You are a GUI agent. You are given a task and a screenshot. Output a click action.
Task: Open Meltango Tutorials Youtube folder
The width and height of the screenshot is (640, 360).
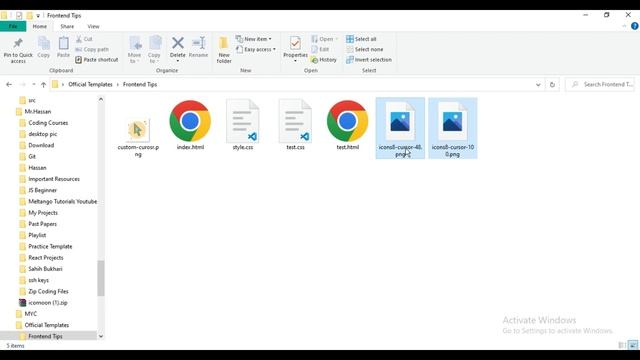(58, 202)
